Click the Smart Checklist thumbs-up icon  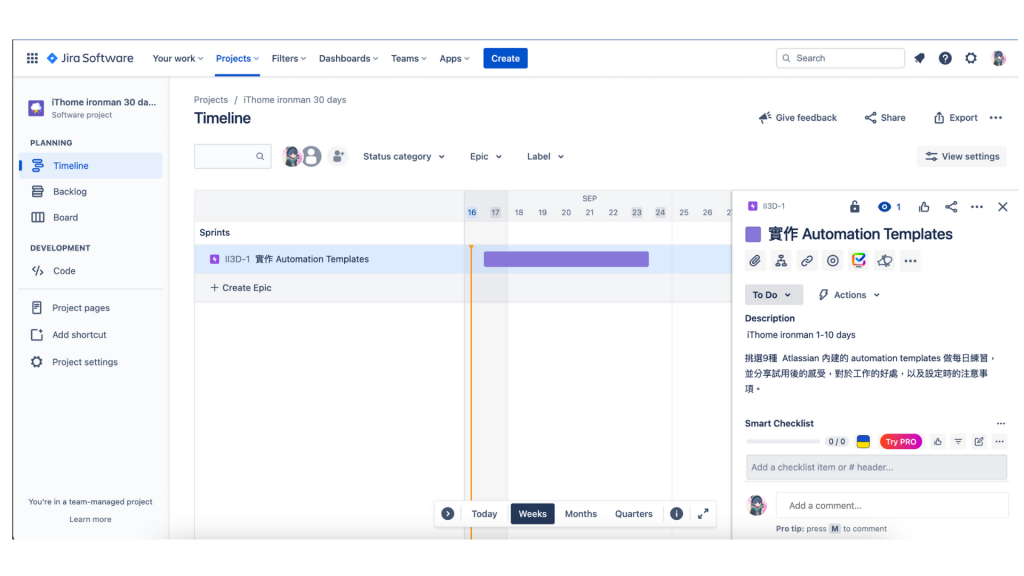click(937, 441)
